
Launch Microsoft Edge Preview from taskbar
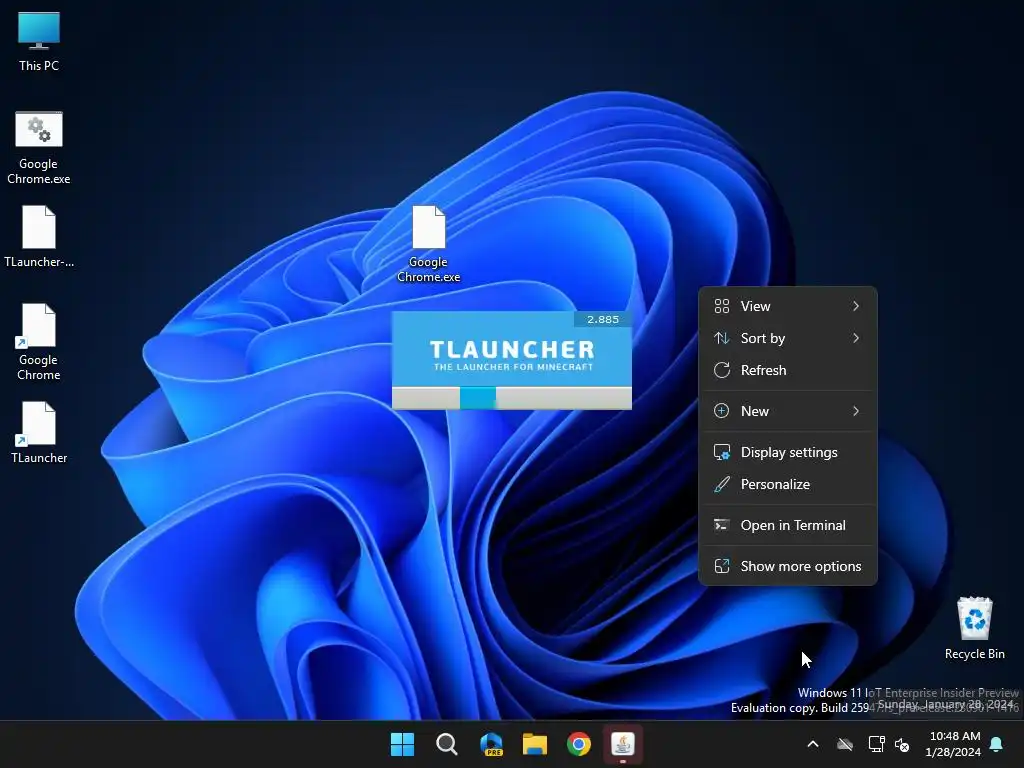click(x=491, y=744)
